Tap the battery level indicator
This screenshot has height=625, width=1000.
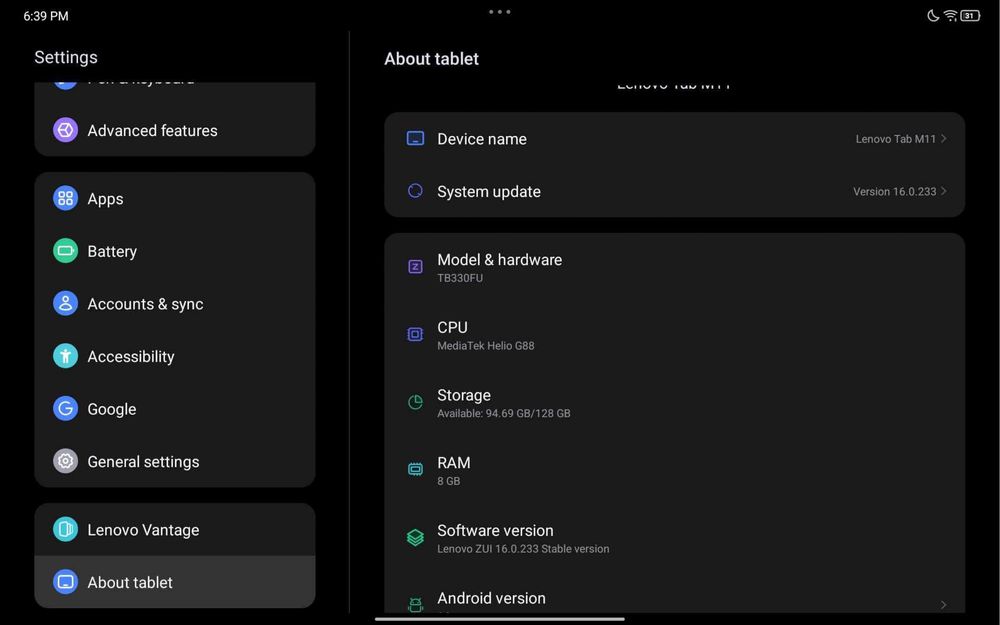pos(970,15)
